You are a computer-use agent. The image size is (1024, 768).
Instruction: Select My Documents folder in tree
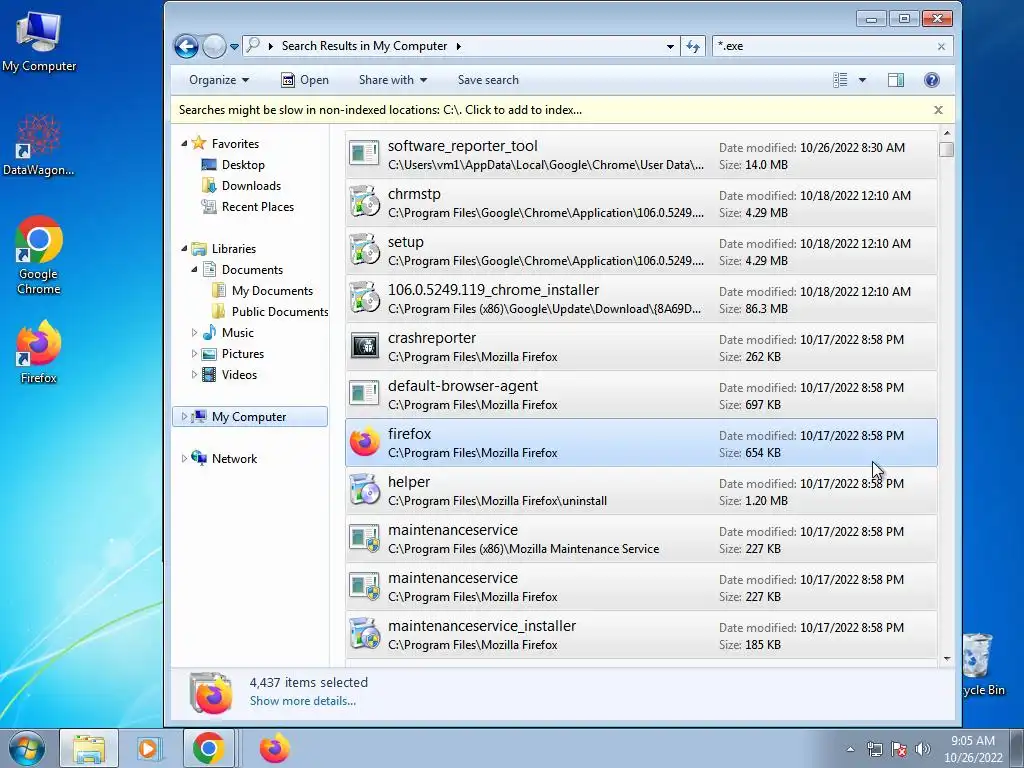coord(272,291)
